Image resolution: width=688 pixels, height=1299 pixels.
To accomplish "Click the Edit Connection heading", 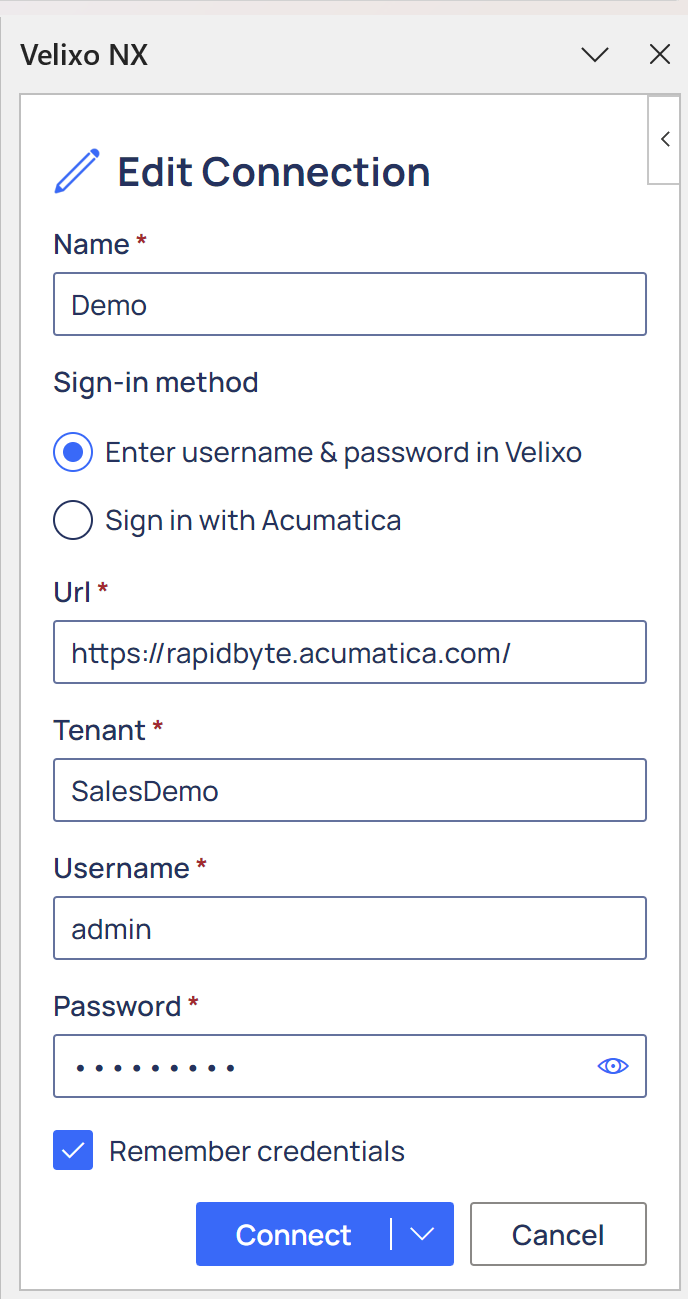I will pyautogui.click(x=274, y=172).
